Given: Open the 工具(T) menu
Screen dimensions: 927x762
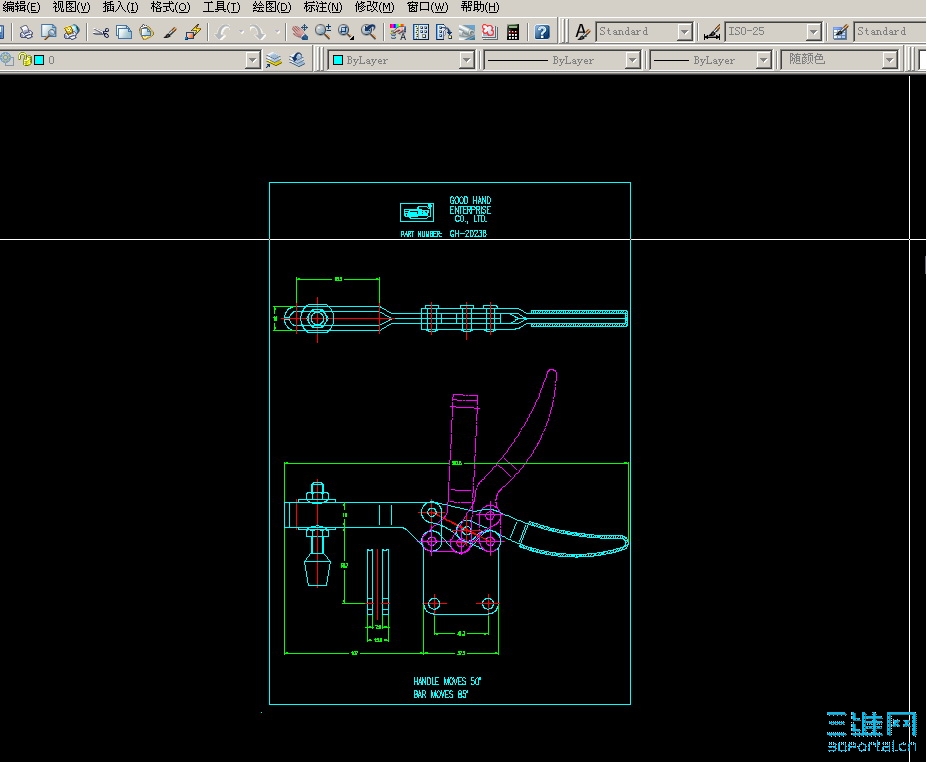Looking at the screenshot, I should click(x=222, y=7).
